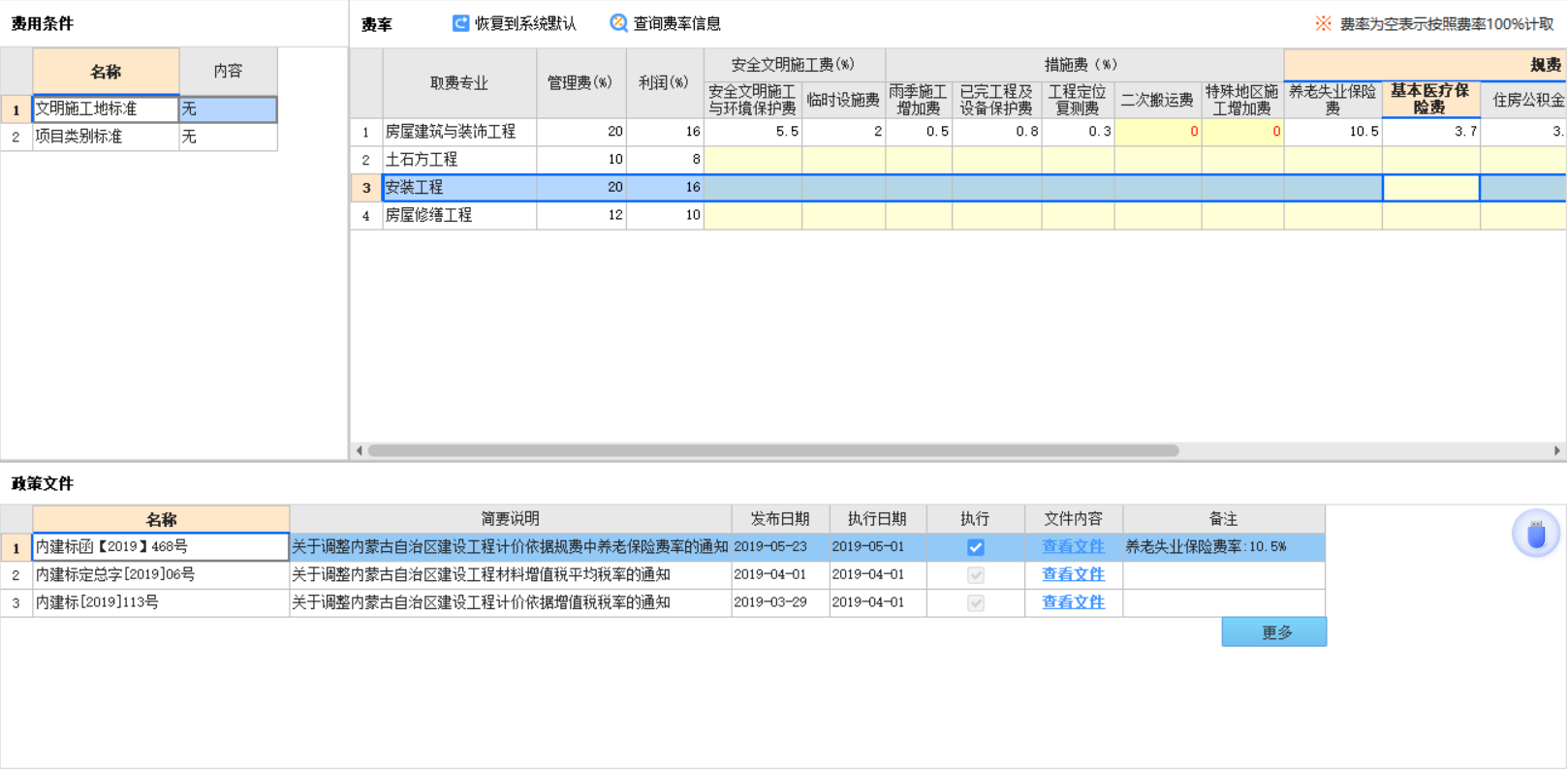Click the restore to system default icon

point(460,23)
